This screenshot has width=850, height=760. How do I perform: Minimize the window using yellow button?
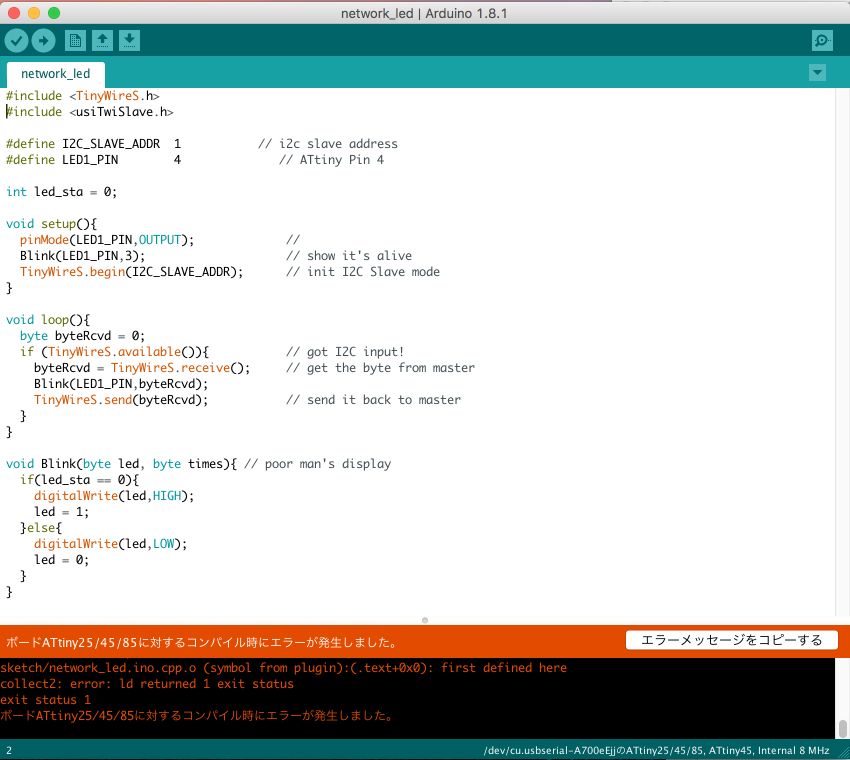coord(34,13)
